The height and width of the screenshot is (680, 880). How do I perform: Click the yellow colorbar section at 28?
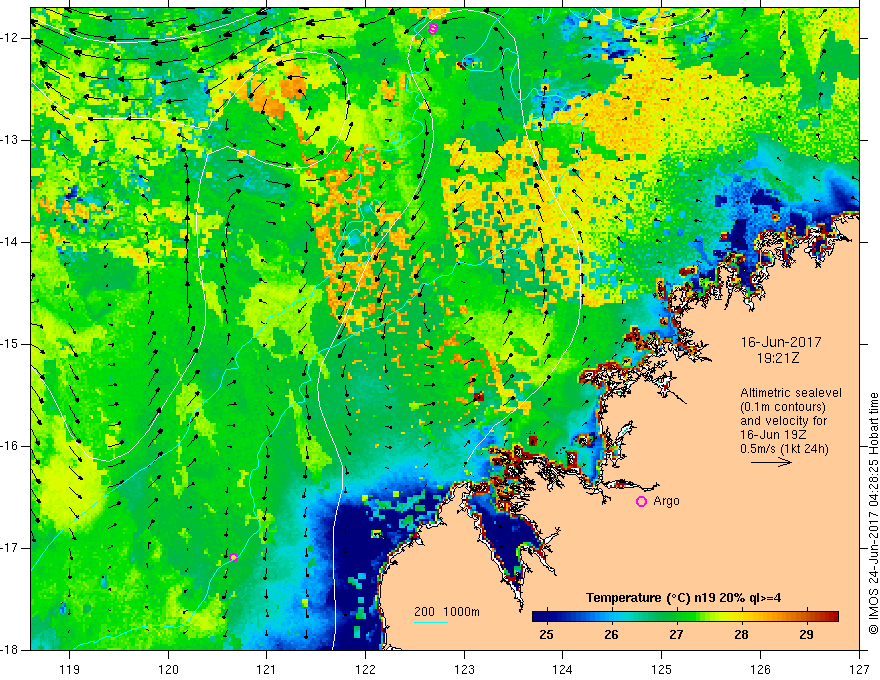742,617
